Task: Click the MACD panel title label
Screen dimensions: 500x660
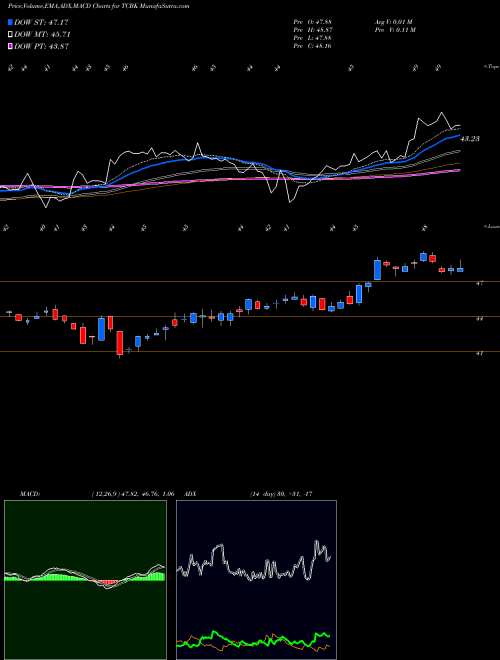Action: pyautogui.click(x=30, y=494)
